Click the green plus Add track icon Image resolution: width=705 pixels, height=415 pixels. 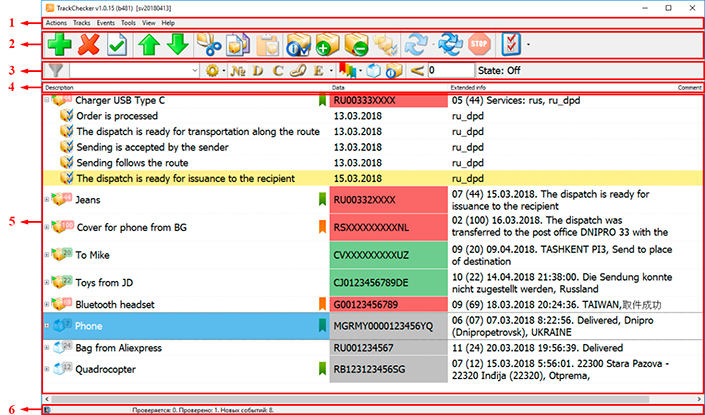59,46
